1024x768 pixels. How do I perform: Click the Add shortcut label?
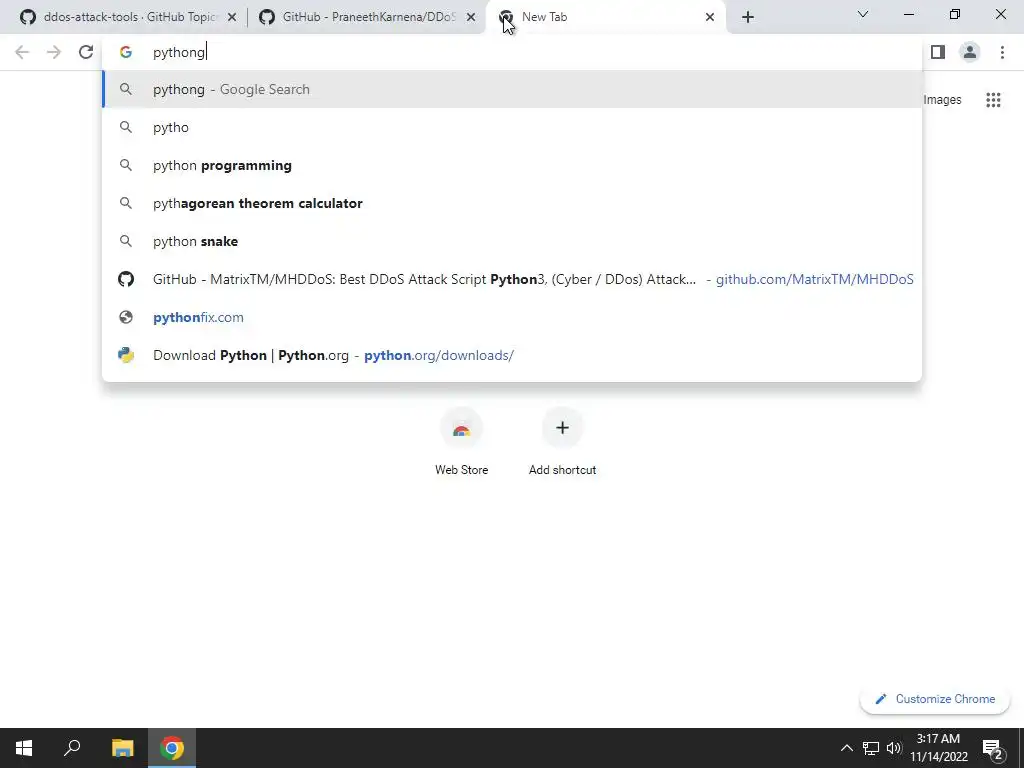pyautogui.click(x=562, y=470)
